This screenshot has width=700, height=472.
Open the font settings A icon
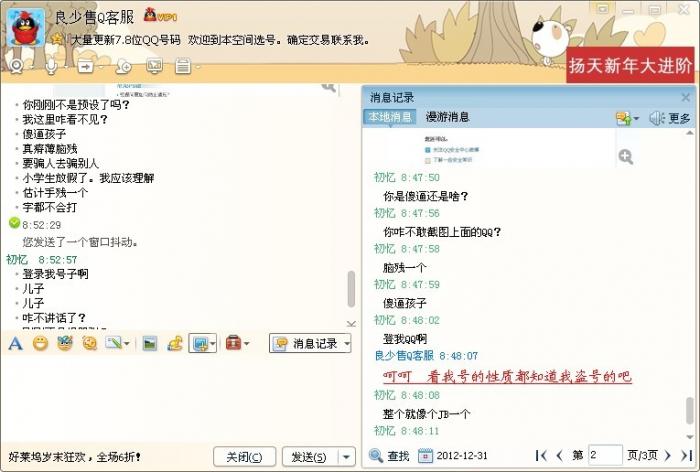15,343
